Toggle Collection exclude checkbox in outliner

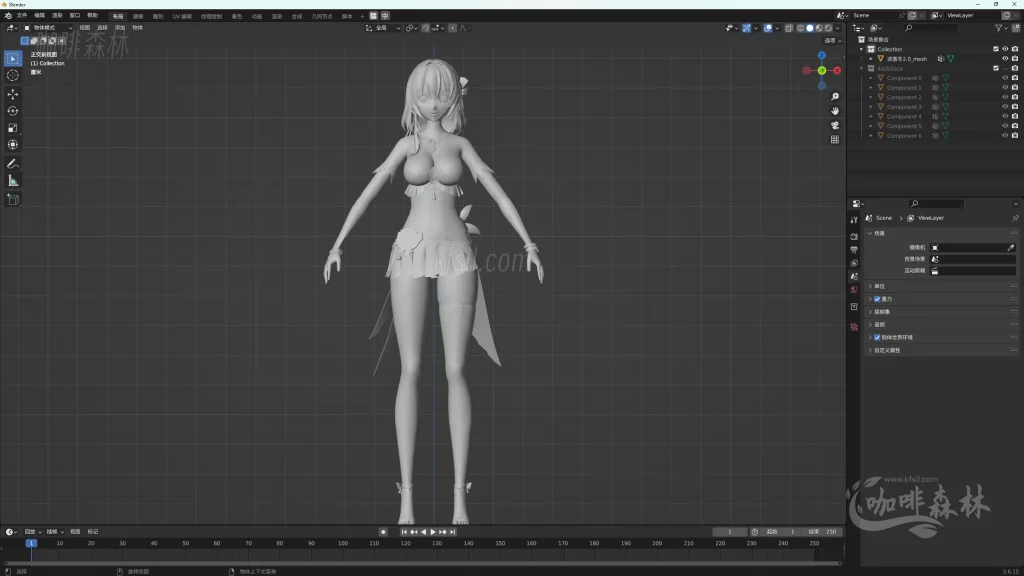[x=996, y=49]
